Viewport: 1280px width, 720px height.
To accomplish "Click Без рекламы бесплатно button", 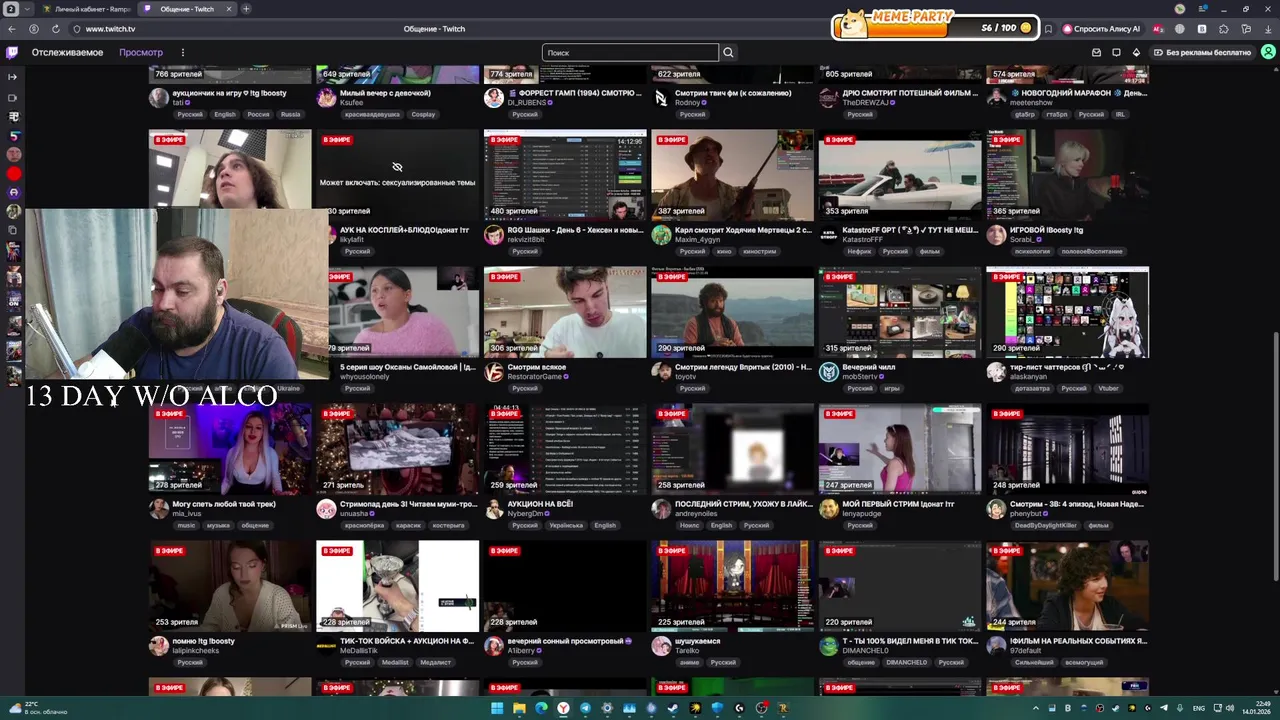I will (x=1202, y=52).
